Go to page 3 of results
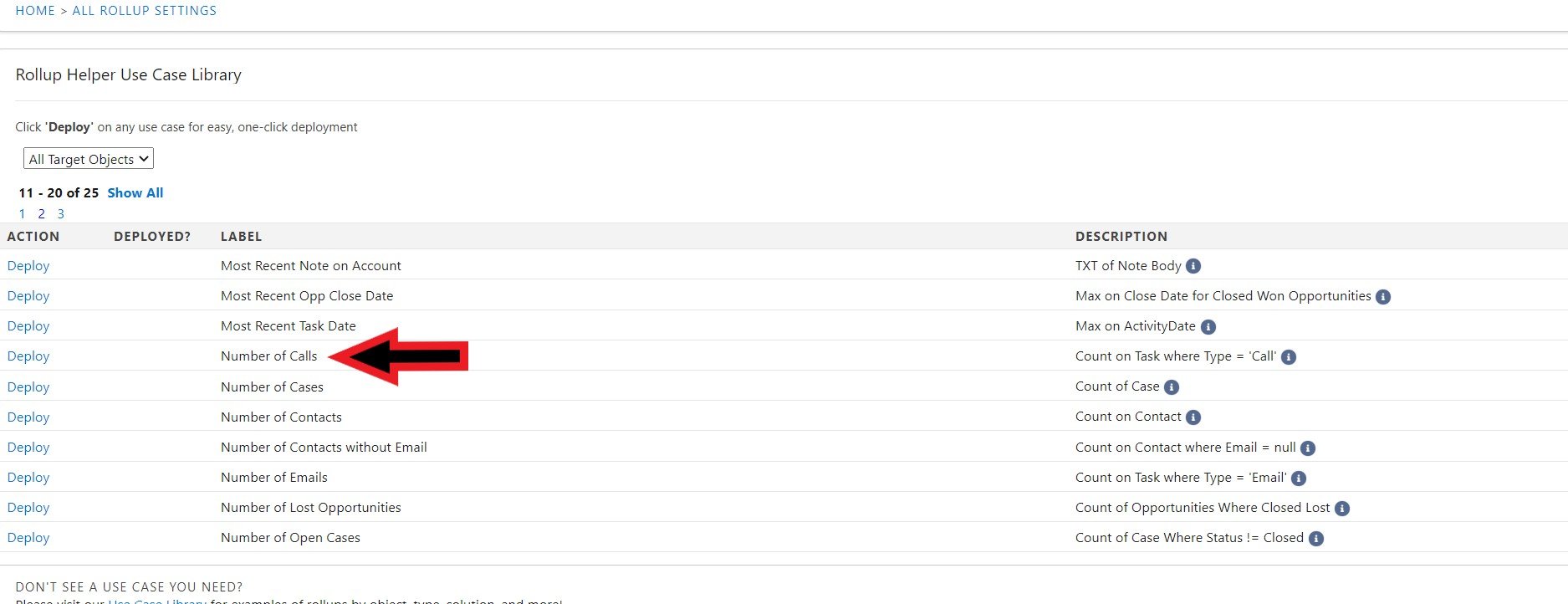The width and height of the screenshot is (1568, 604). [60, 213]
